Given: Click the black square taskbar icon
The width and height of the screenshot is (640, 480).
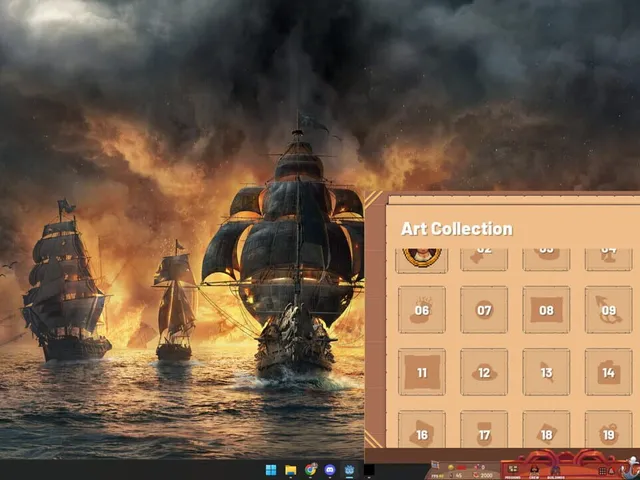Looking at the screenshot, I should point(369,470).
